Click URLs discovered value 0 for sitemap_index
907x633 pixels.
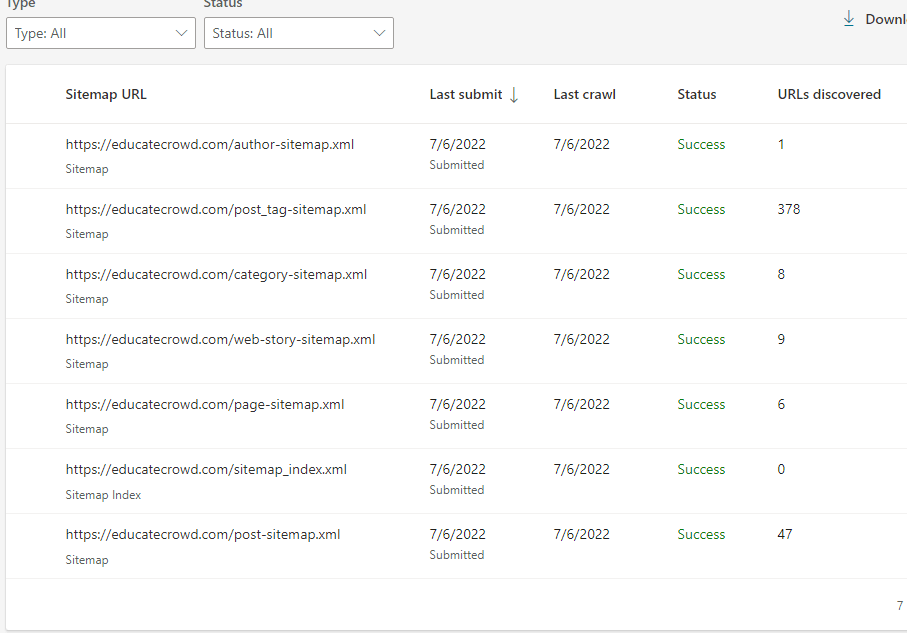[x=781, y=469]
